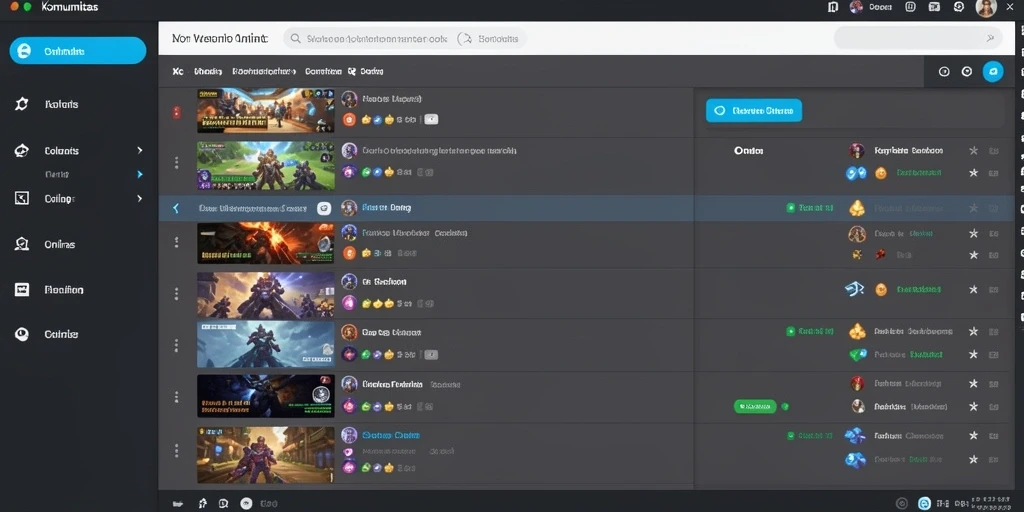Click the ring icon adjacent to the blue circular button
1024x512 pixels.
point(967,72)
